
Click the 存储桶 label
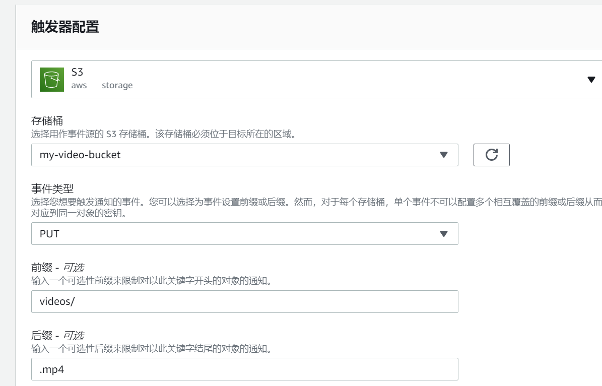click(47, 121)
